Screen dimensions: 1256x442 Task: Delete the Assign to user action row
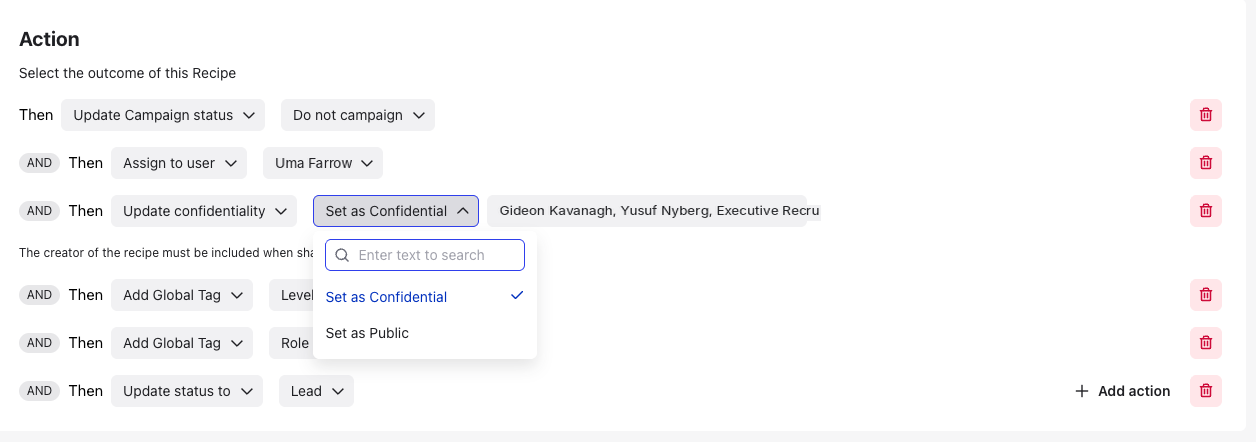coord(1205,163)
